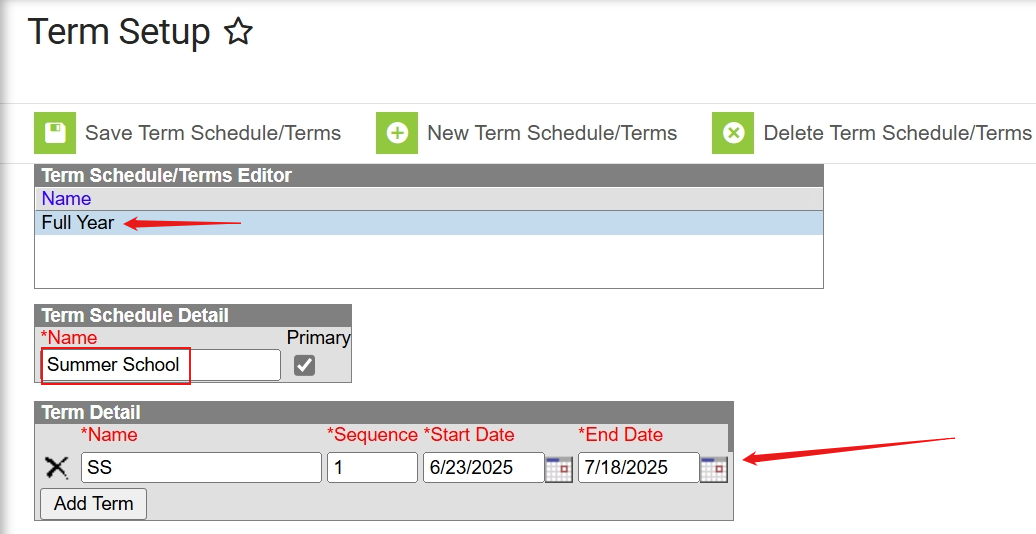Choose the New Term Schedule/Terms label
The image size is (1036, 534).
552,133
